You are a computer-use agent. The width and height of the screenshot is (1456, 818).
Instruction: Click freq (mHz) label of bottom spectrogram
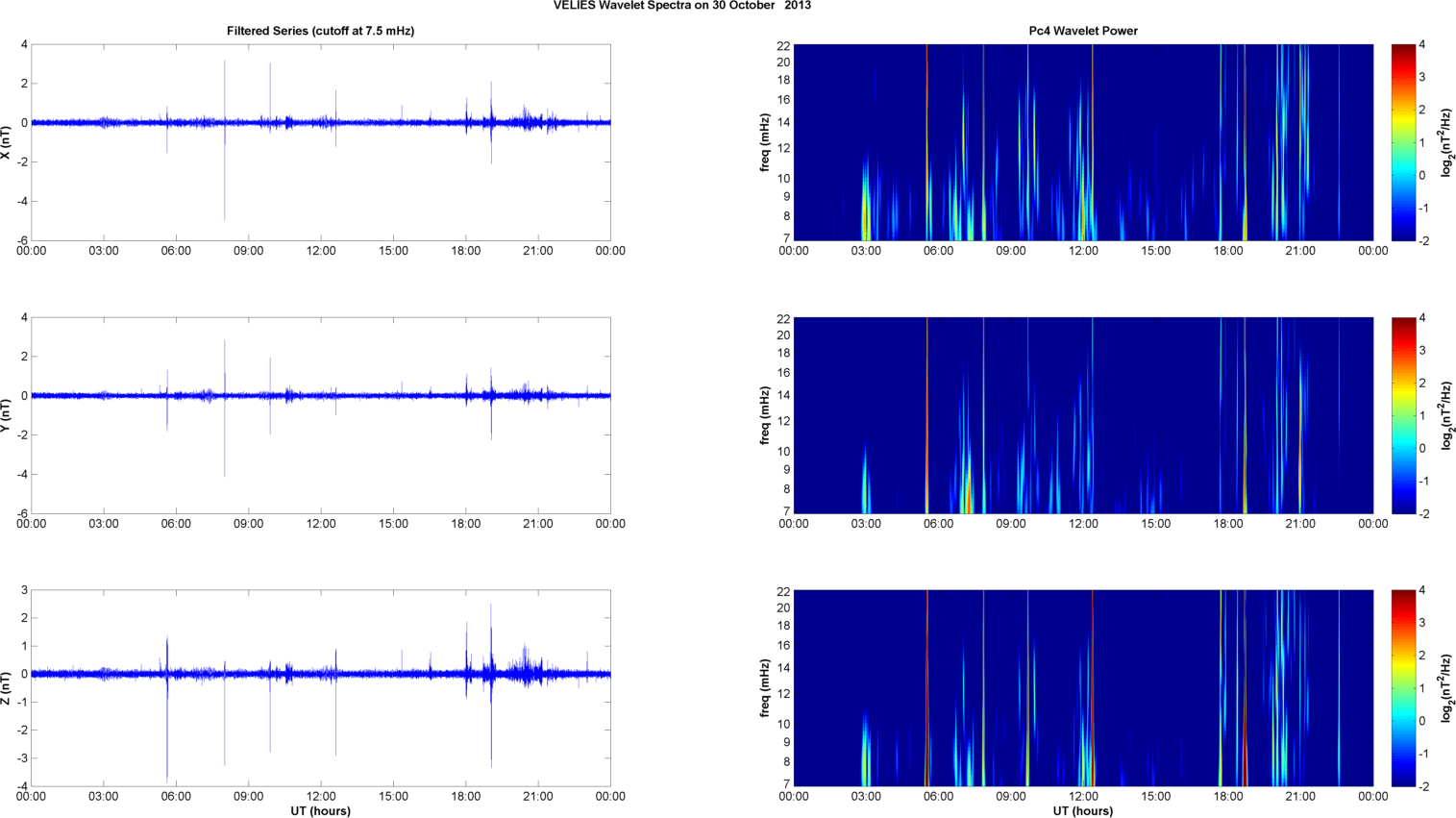(x=765, y=688)
